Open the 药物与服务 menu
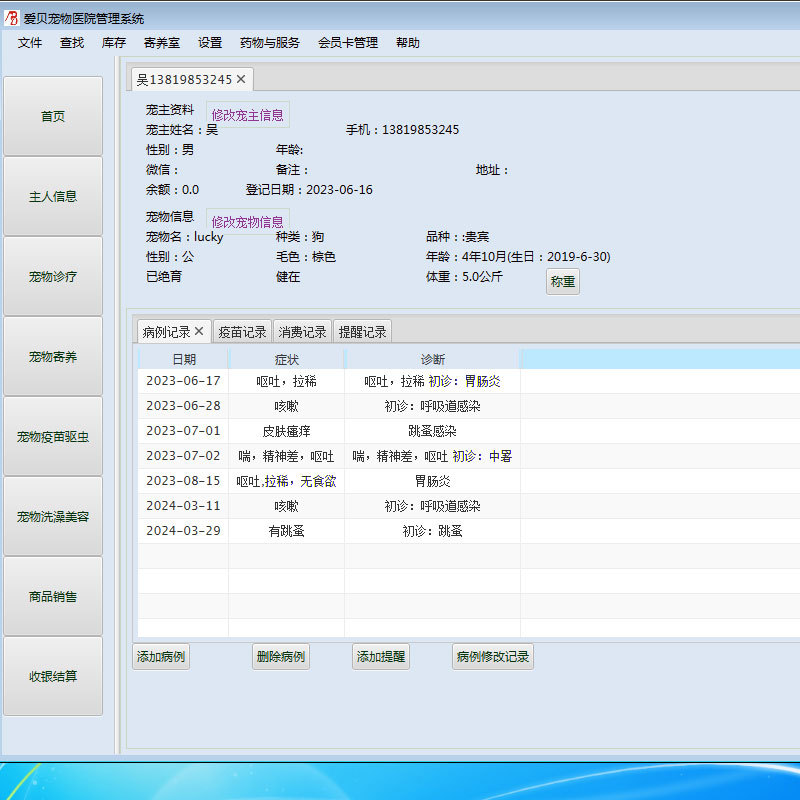This screenshot has width=800, height=800. point(270,43)
